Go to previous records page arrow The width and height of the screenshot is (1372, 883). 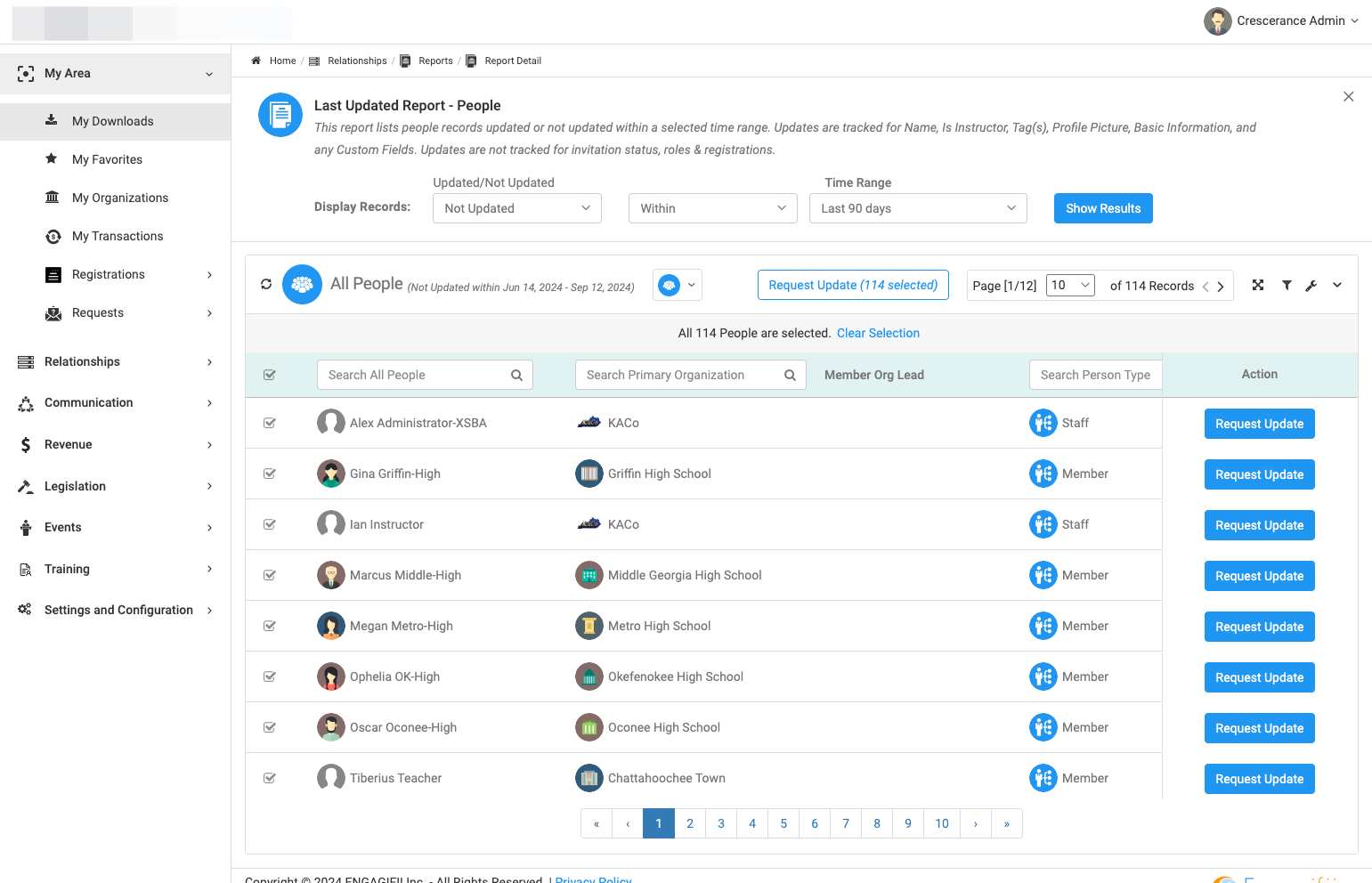point(1206,287)
